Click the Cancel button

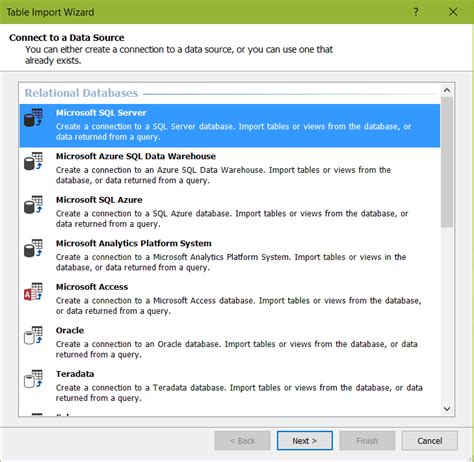[430, 441]
